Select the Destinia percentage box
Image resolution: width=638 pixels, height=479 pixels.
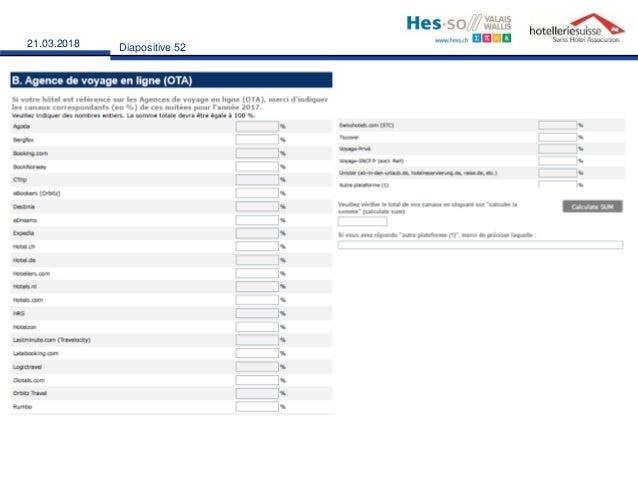pyautogui.click(x=257, y=207)
